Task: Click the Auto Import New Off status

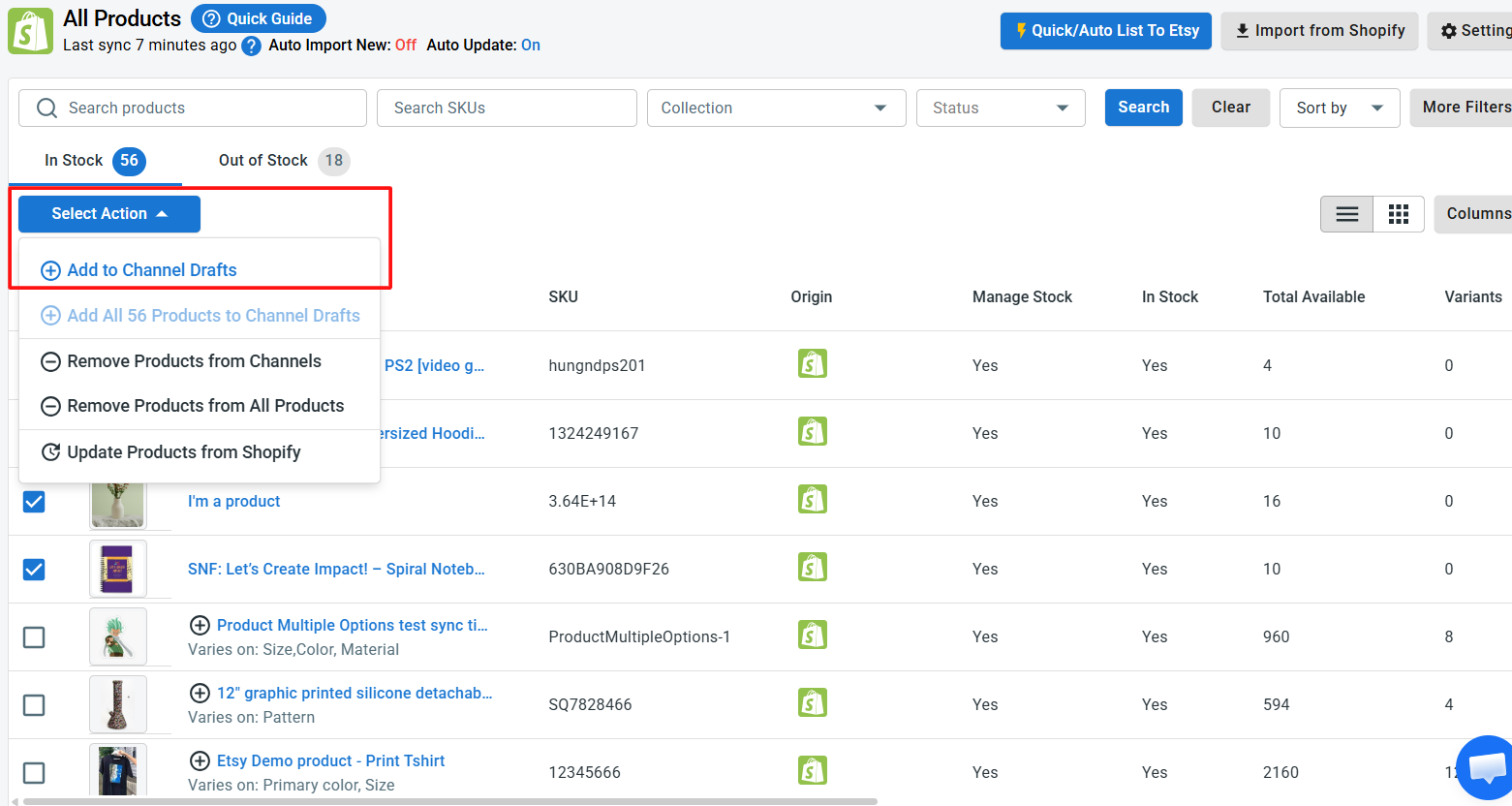Action: click(x=406, y=46)
